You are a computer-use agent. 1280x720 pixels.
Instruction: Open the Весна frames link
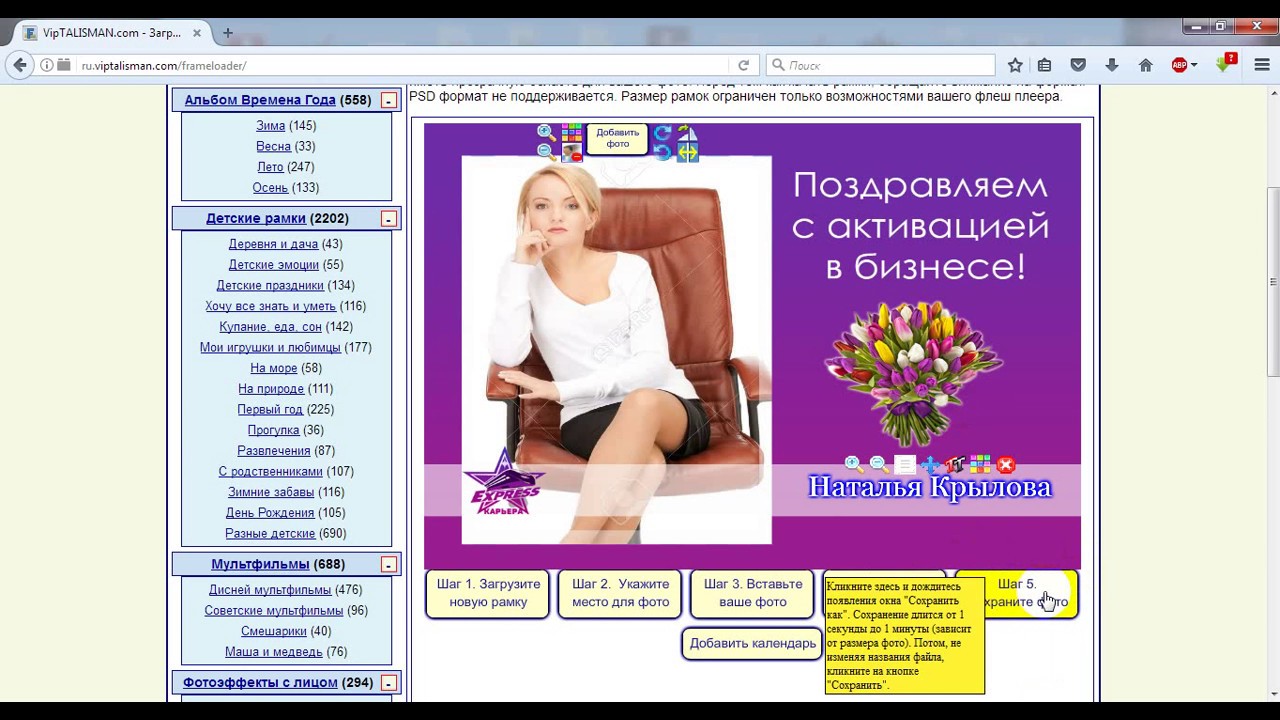click(x=273, y=146)
